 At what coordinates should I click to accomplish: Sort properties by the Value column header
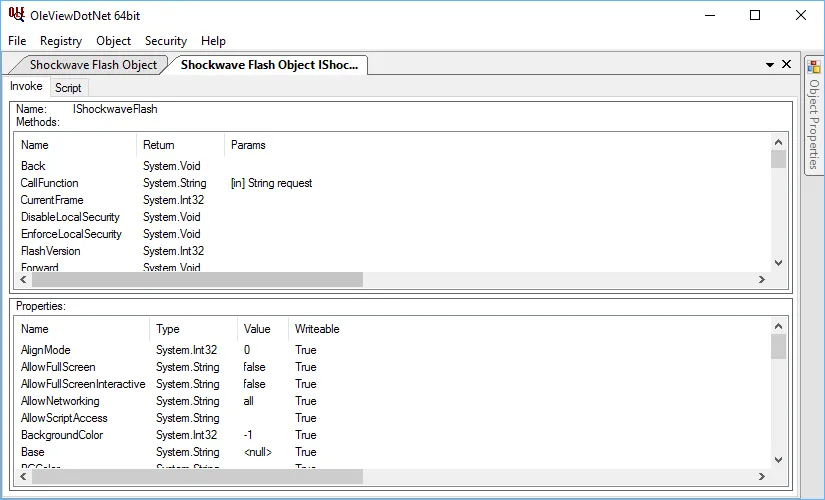(263, 329)
